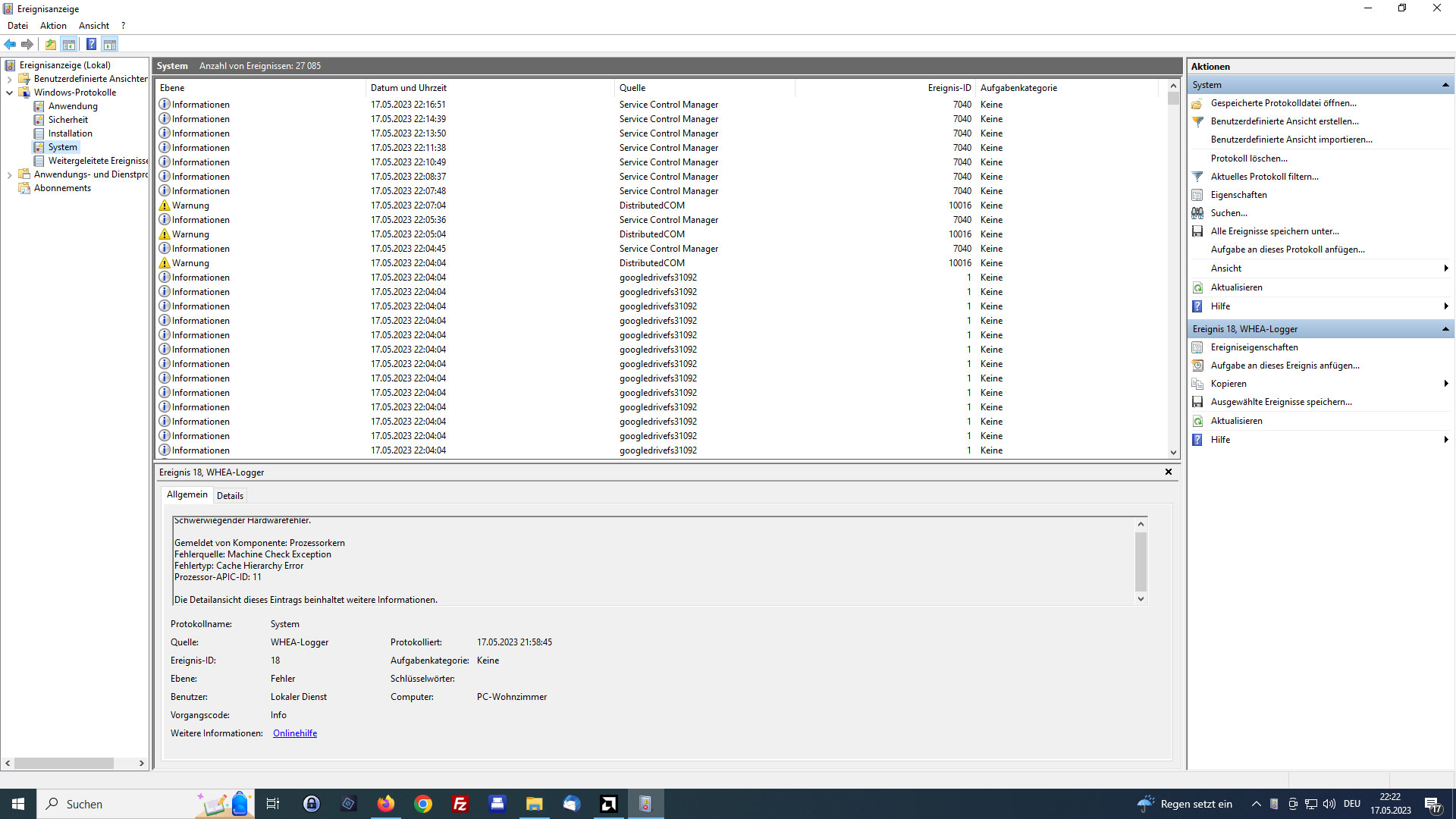Open the Onlinehilfe link
The height and width of the screenshot is (819, 1456).
tap(295, 733)
